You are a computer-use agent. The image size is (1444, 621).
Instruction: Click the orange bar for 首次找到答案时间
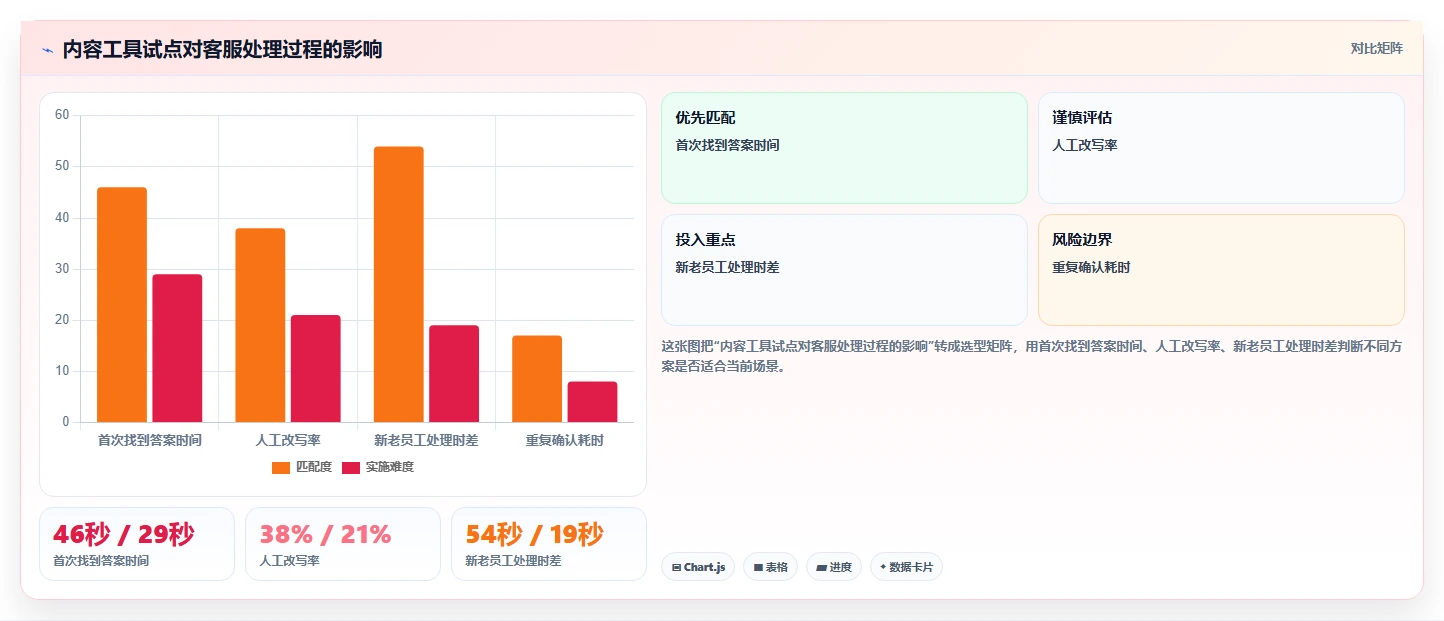pyautogui.click(x=122, y=304)
